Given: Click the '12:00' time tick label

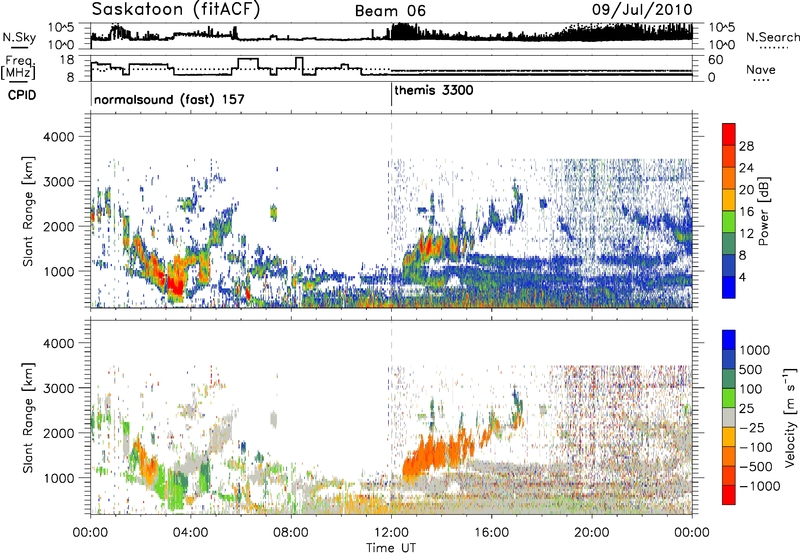Looking at the screenshot, I should (x=391, y=533).
